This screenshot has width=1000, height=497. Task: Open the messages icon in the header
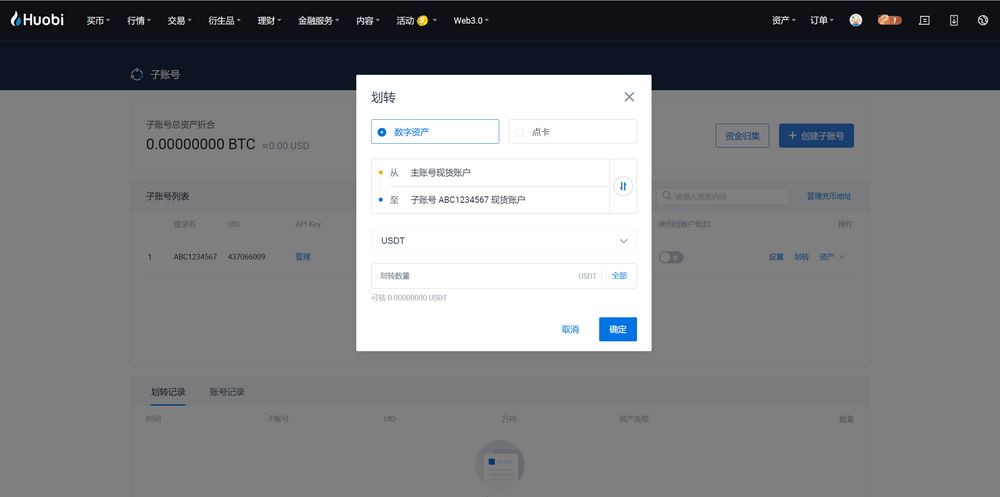click(924, 20)
